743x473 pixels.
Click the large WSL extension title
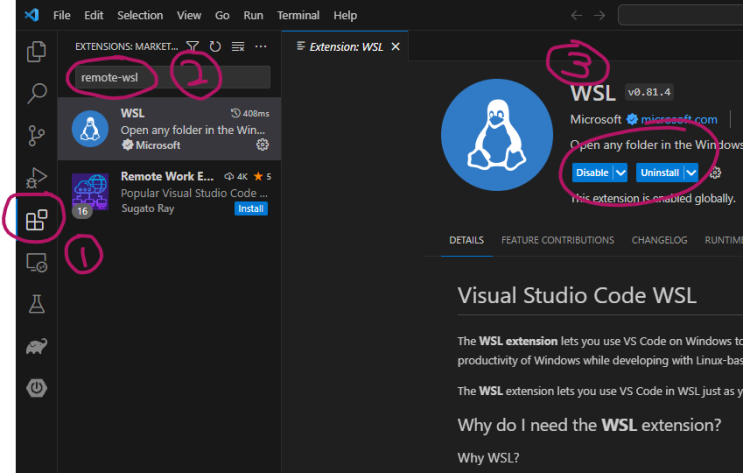tap(593, 93)
